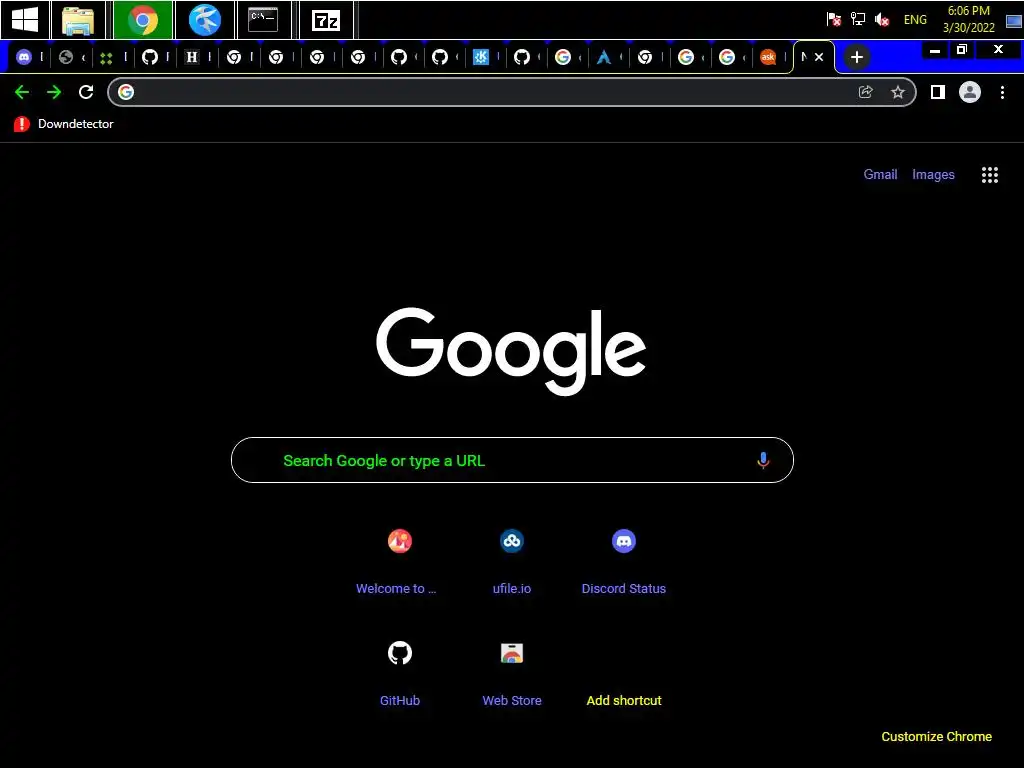Bookmark this tab with star icon
1024x768 pixels.
(x=898, y=92)
